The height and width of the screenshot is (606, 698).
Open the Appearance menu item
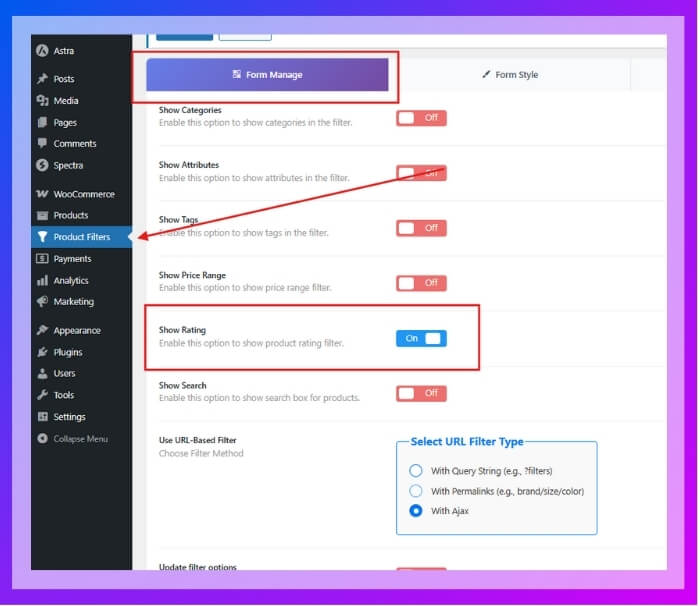click(77, 331)
